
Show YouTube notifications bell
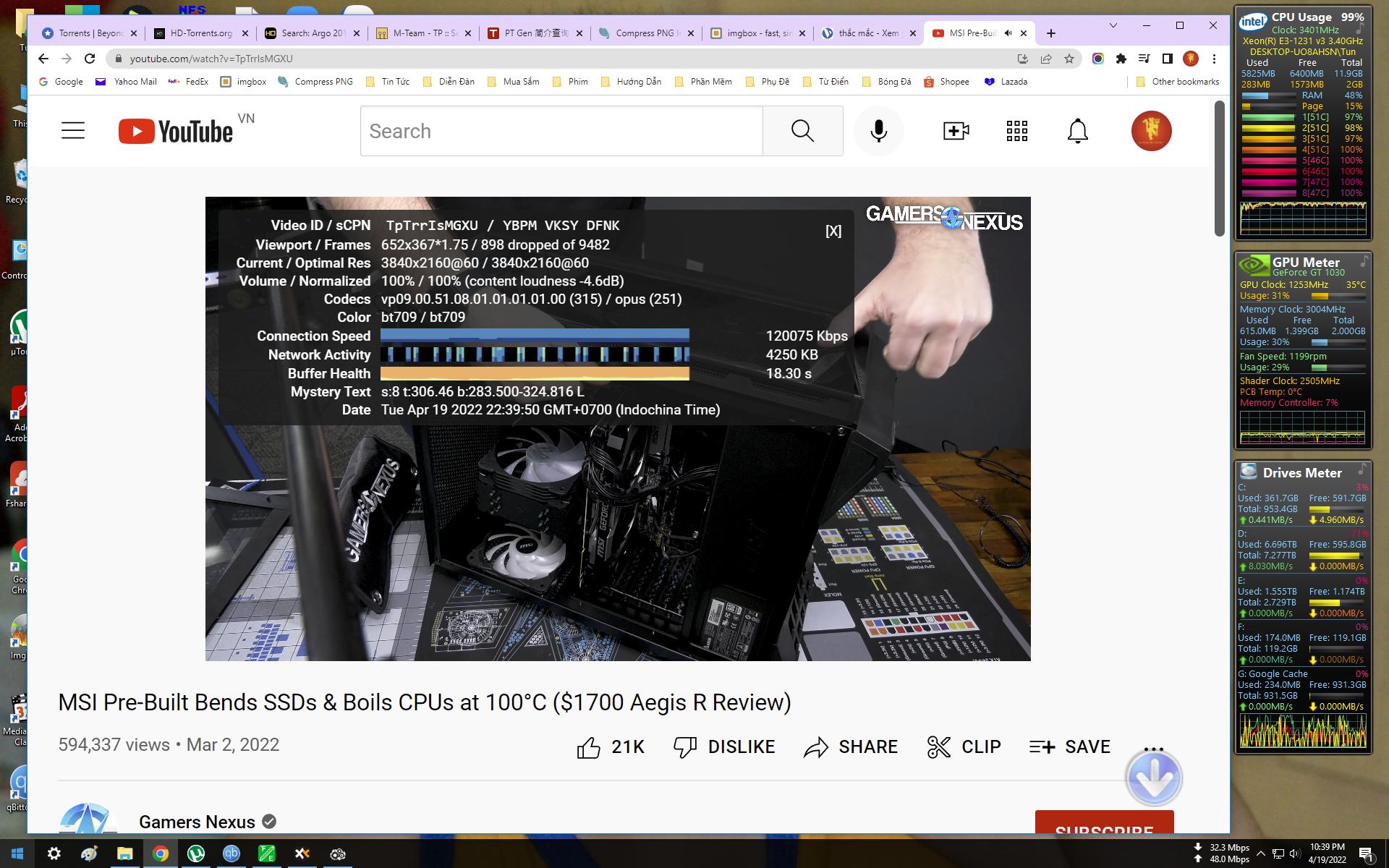click(1077, 131)
